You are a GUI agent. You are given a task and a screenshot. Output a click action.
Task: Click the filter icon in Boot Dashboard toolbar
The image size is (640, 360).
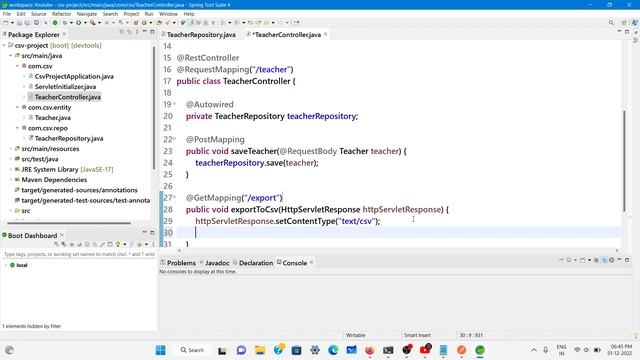(x=131, y=244)
